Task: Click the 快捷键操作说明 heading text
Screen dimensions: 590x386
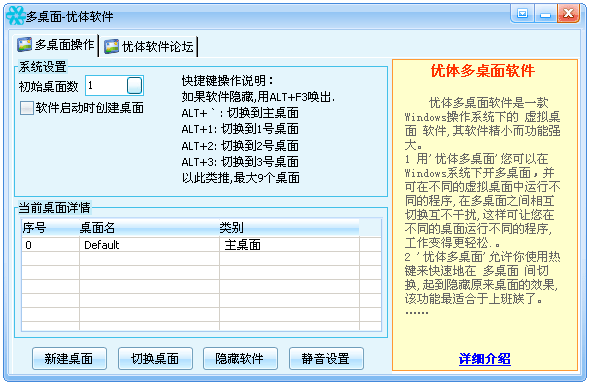Action: coord(228,80)
